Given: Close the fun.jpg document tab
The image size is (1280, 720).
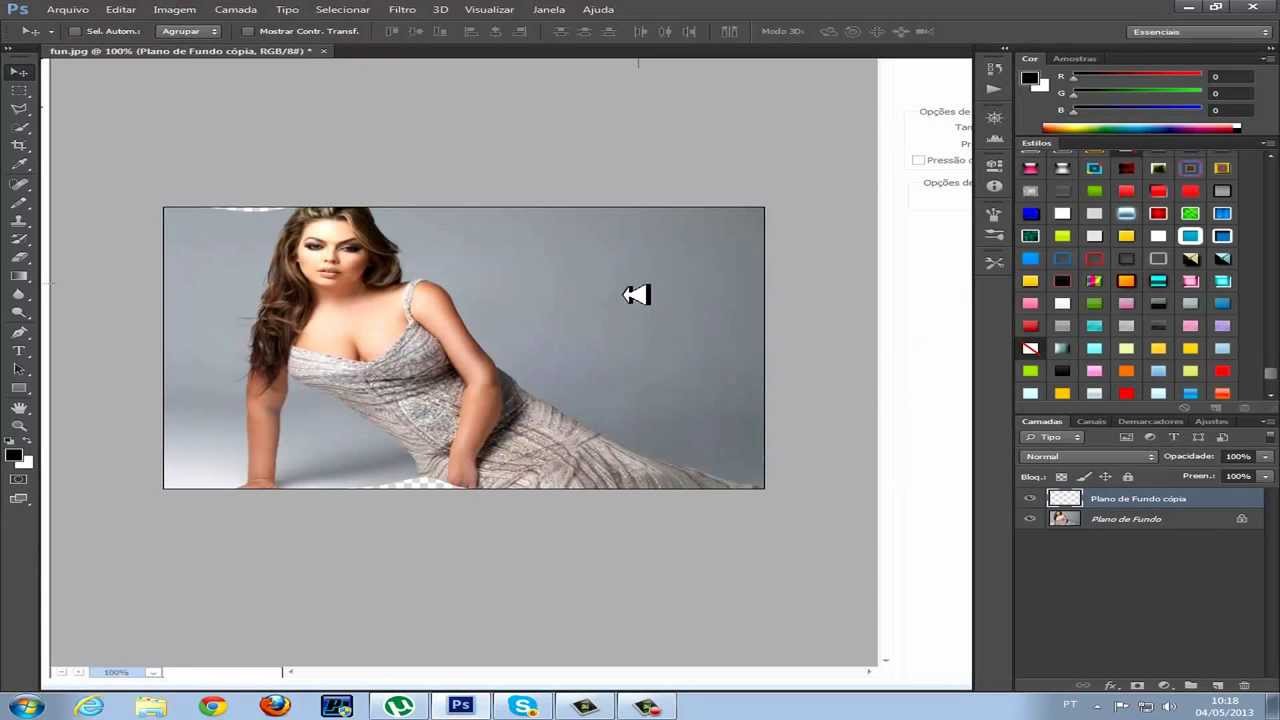Looking at the screenshot, I should tap(323, 51).
